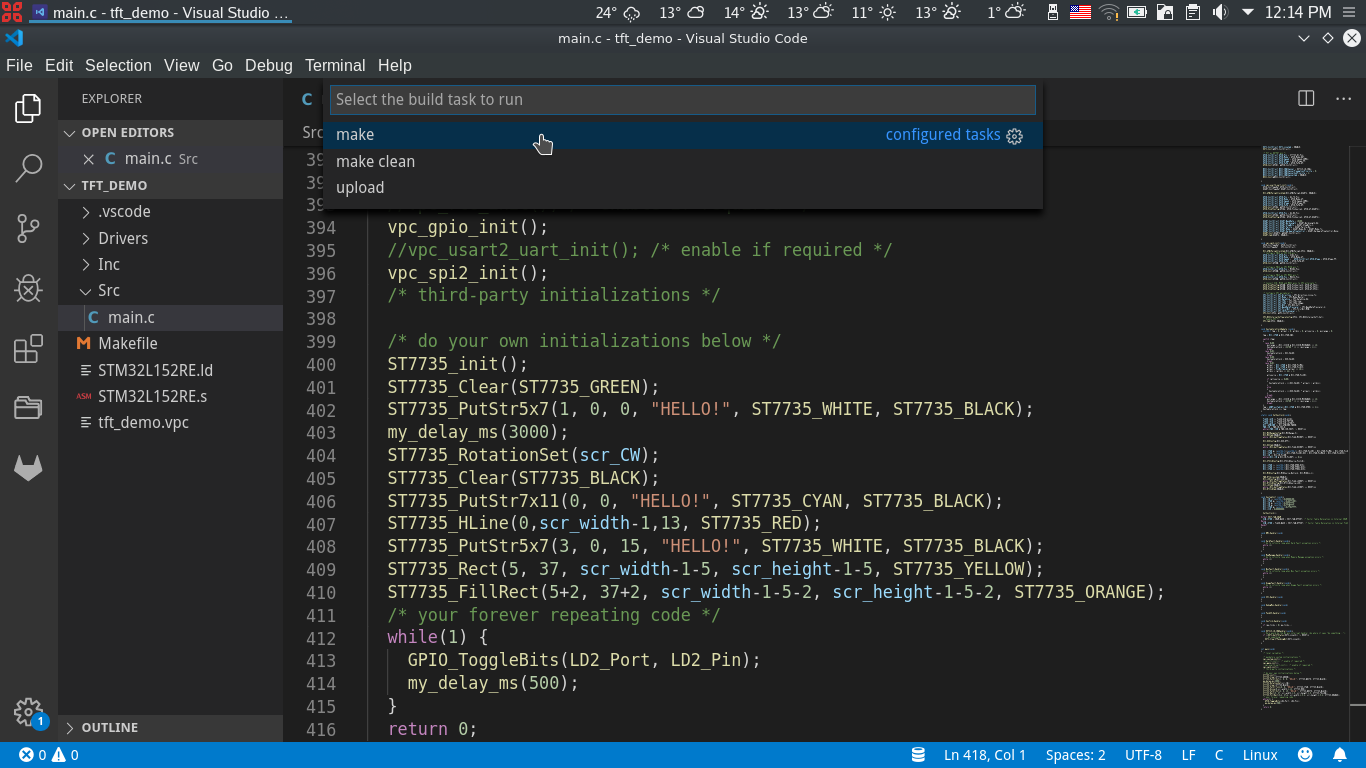The image size is (1366, 768).
Task: Expand the Drivers folder
Action: pos(122,238)
